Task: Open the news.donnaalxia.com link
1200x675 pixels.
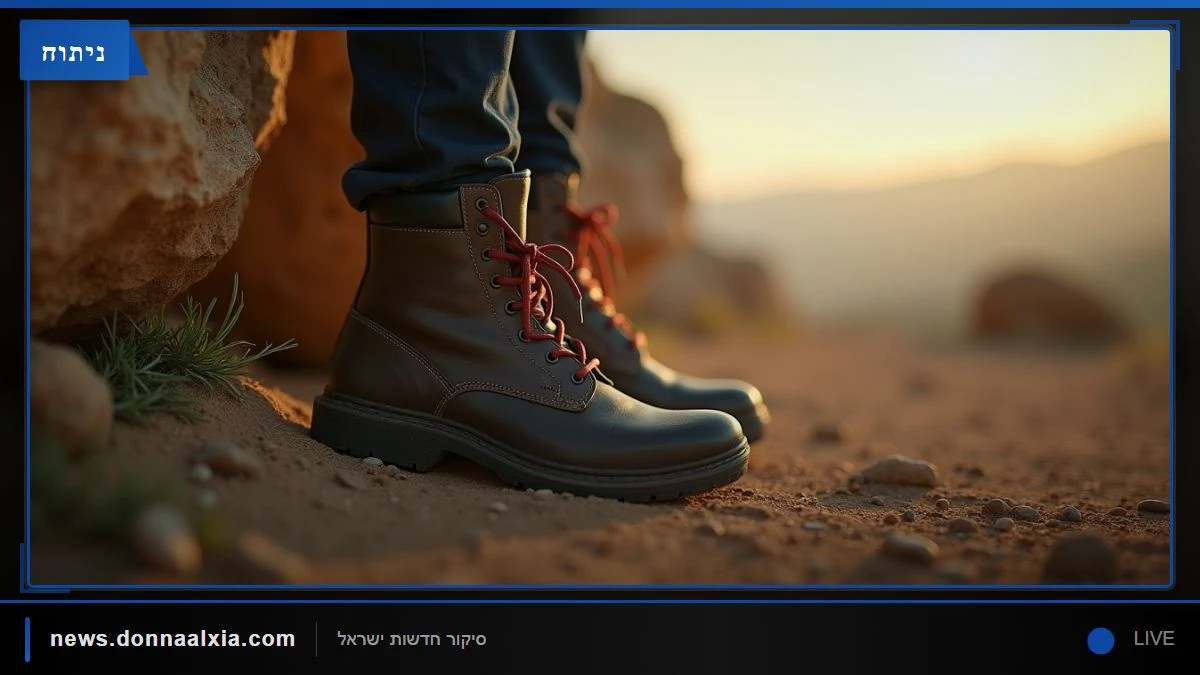Action: pos(172,639)
